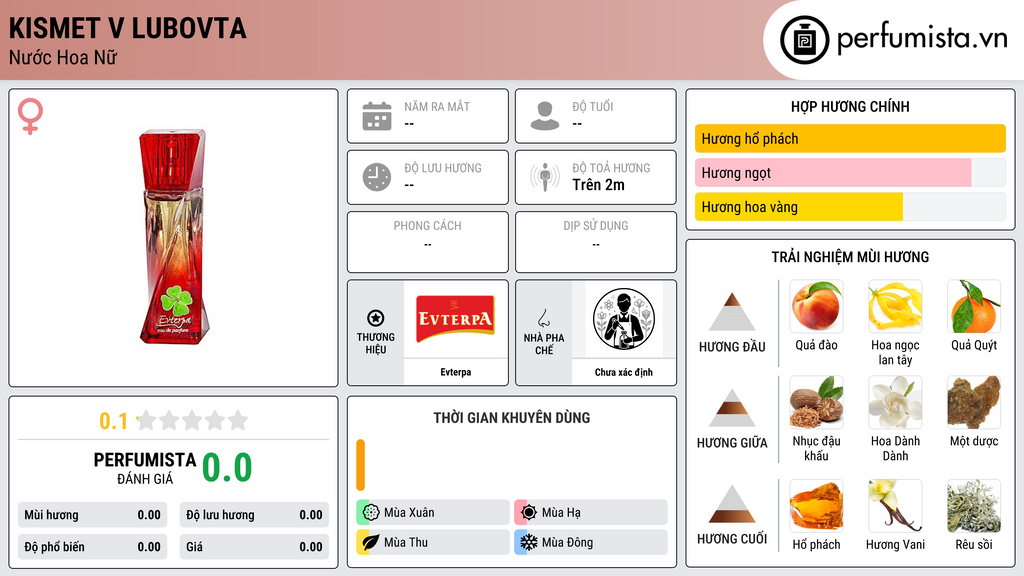Click the Mùa Thu autumn leaf icon
The image size is (1024, 576).
[371, 542]
